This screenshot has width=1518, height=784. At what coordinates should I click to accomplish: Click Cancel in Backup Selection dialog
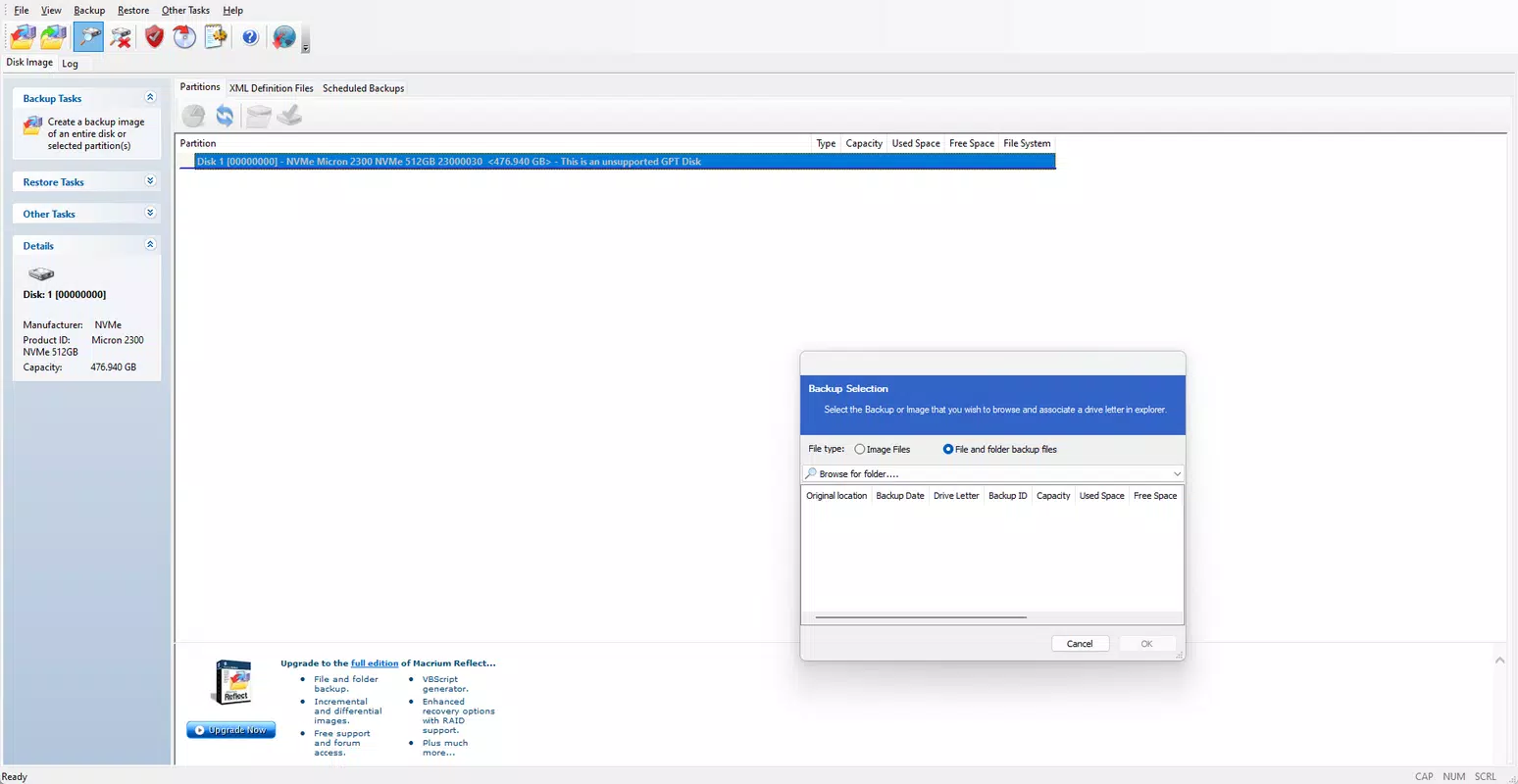1080,644
